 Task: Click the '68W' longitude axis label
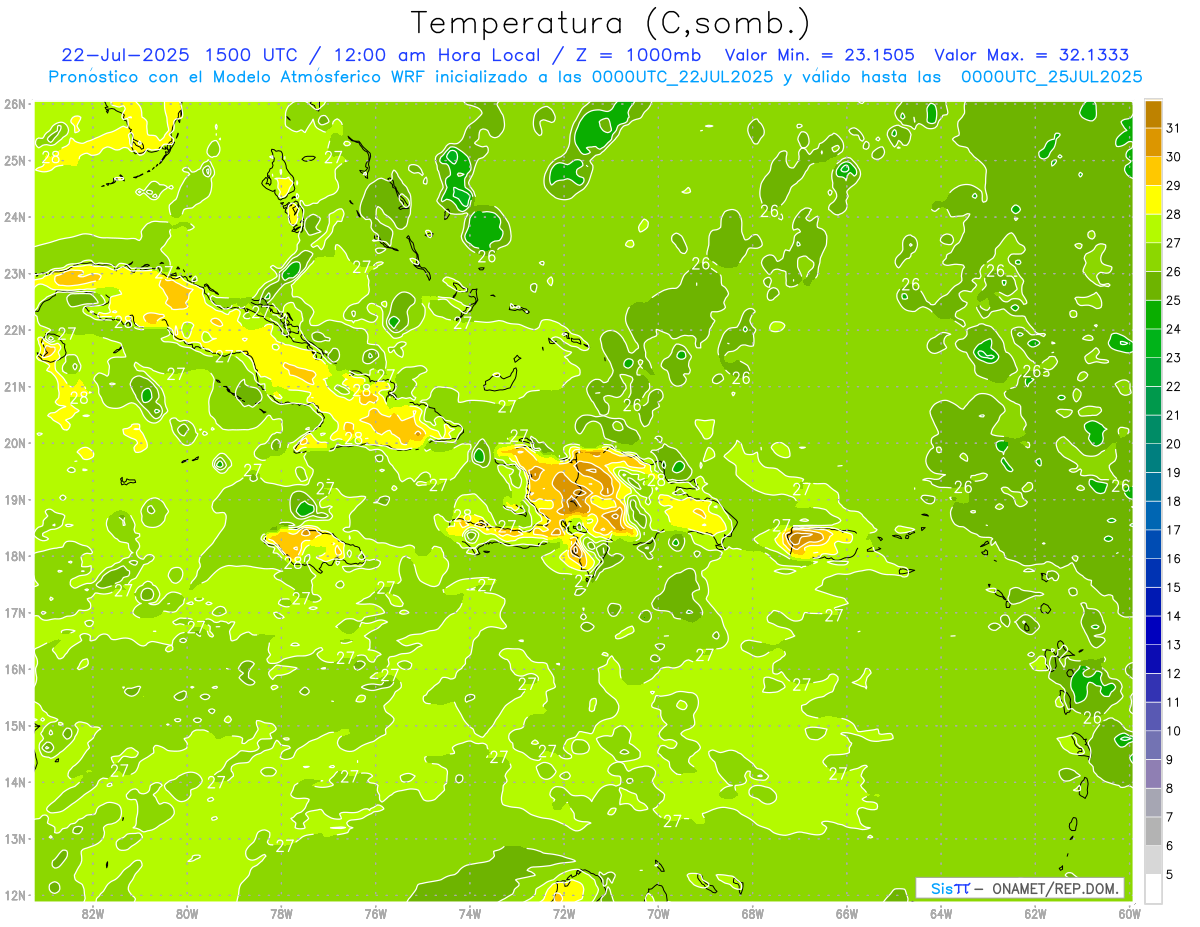pos(753,913)
